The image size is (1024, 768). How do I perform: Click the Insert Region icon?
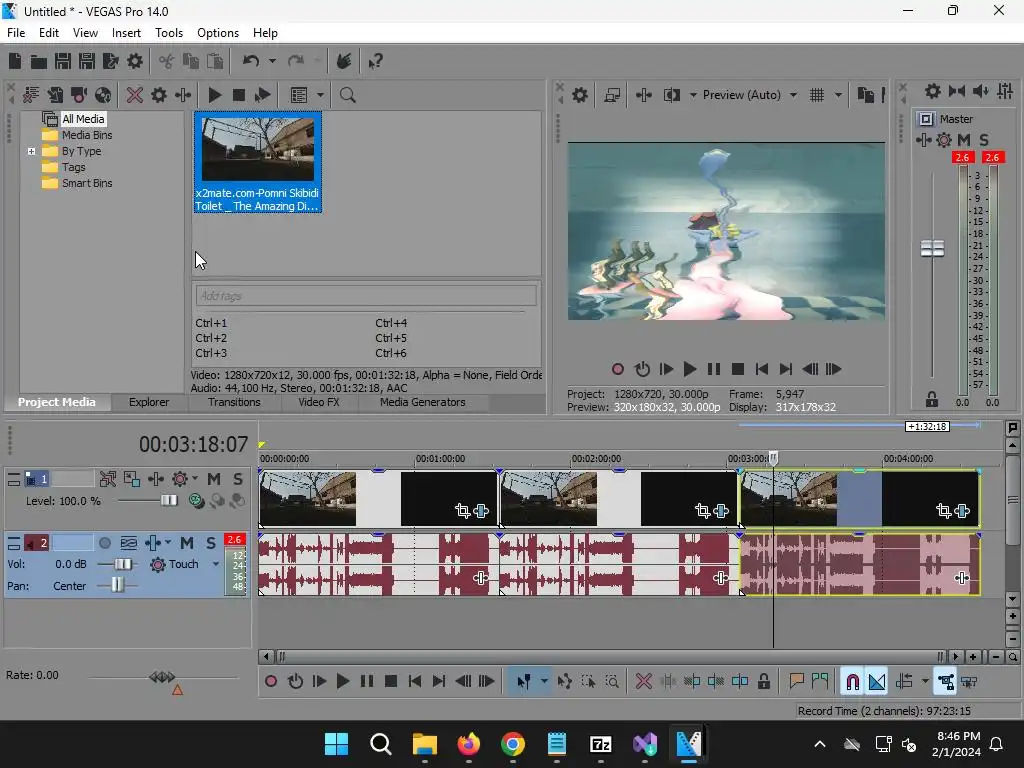pyautogui.click(x=820, y=682)
